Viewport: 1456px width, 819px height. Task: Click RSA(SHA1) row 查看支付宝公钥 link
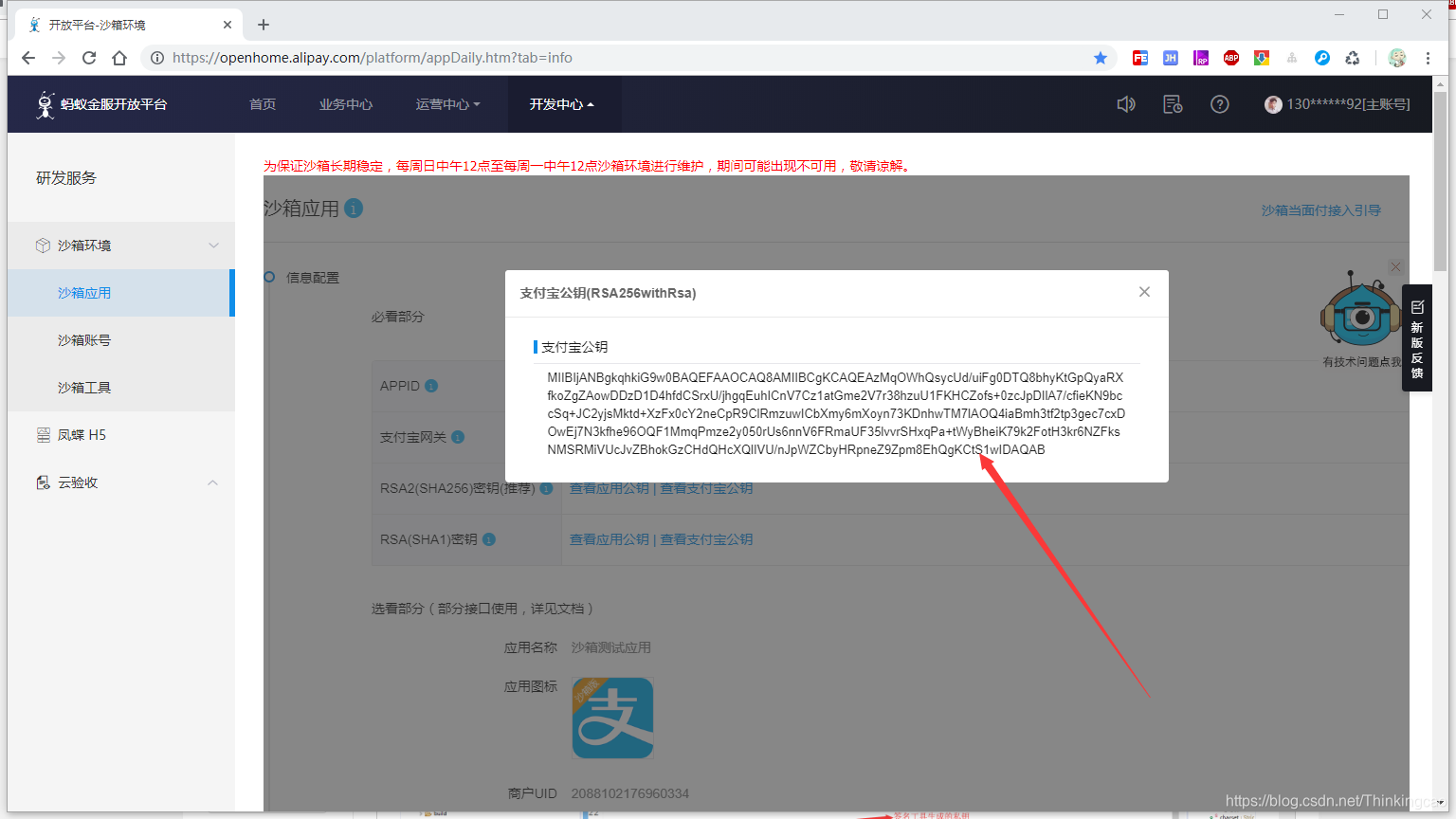(x=706, y=539)
